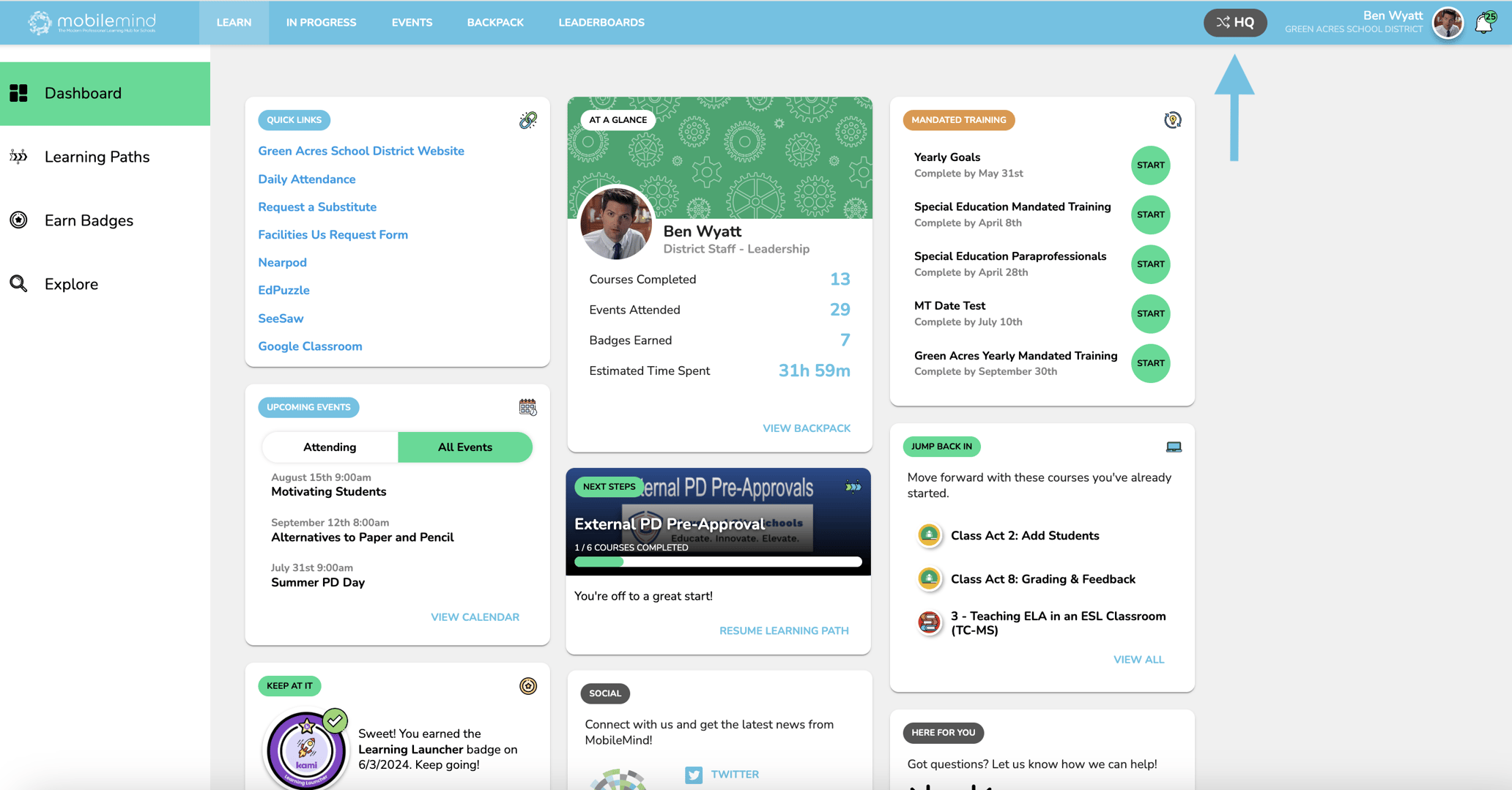
Task: Click the MobileMind logo
Action: click(x=92, y=23)
